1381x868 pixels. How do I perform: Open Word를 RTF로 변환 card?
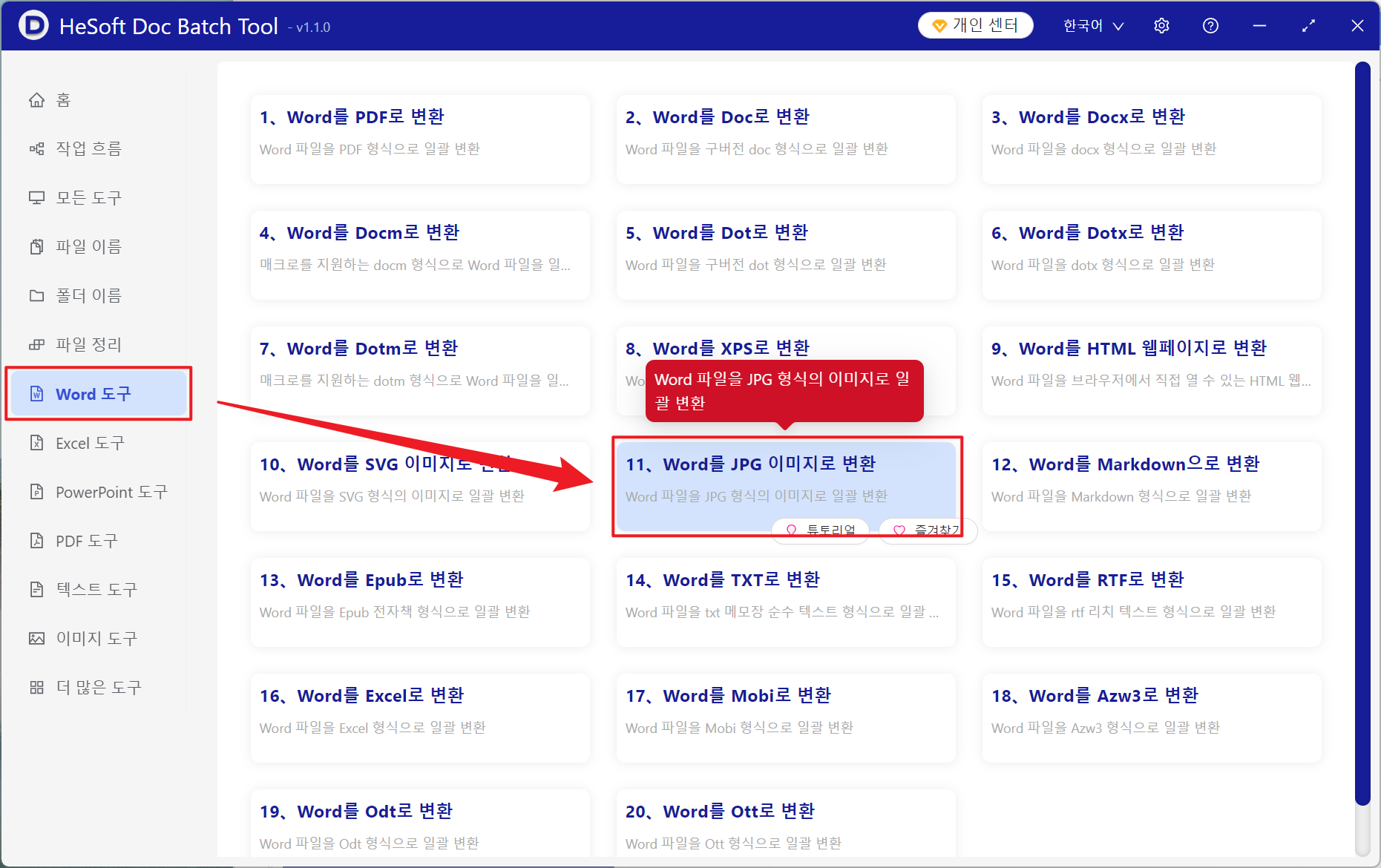(1152, 602)
